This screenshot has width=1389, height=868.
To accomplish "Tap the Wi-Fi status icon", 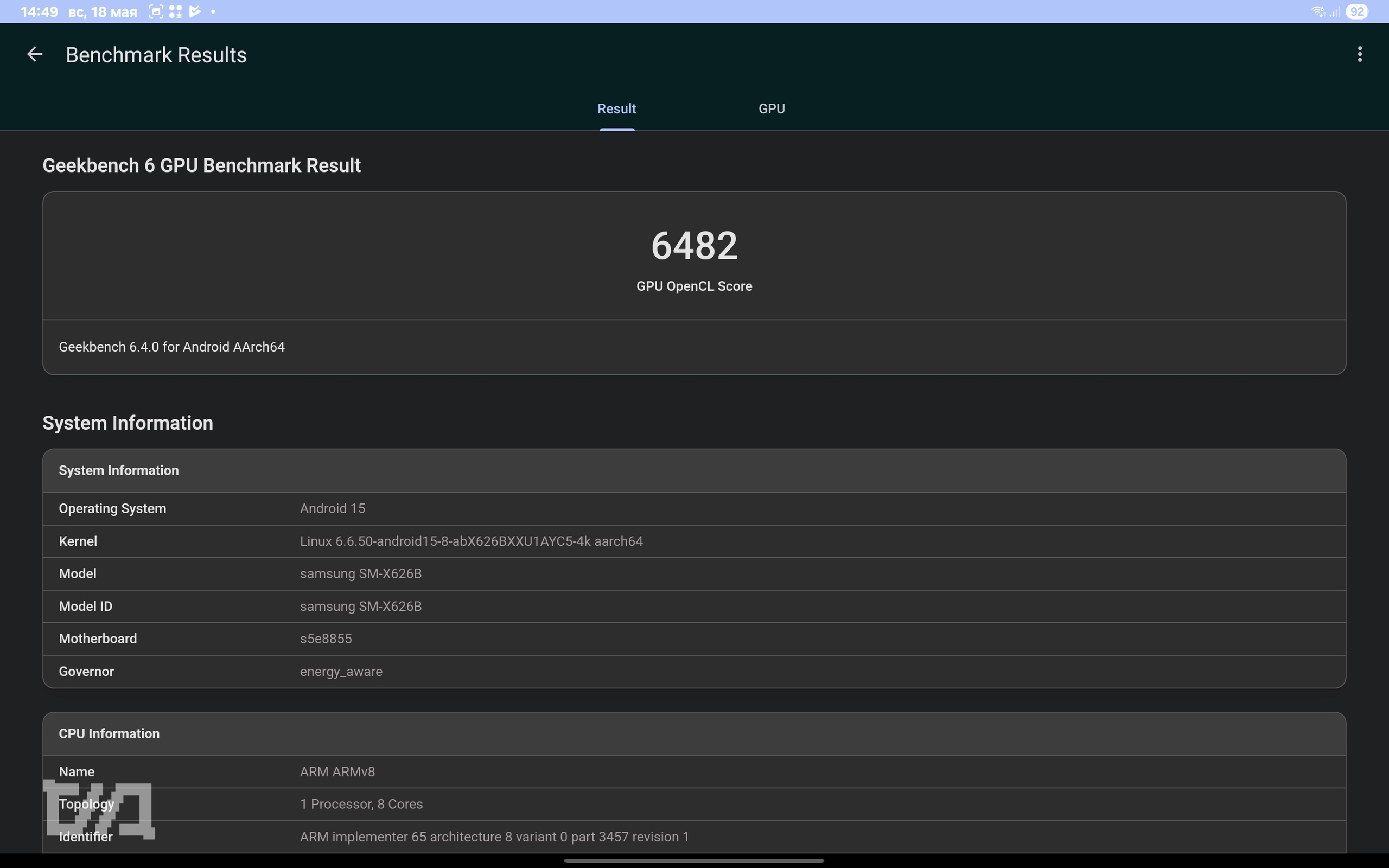I will [x=1317, y=11].
